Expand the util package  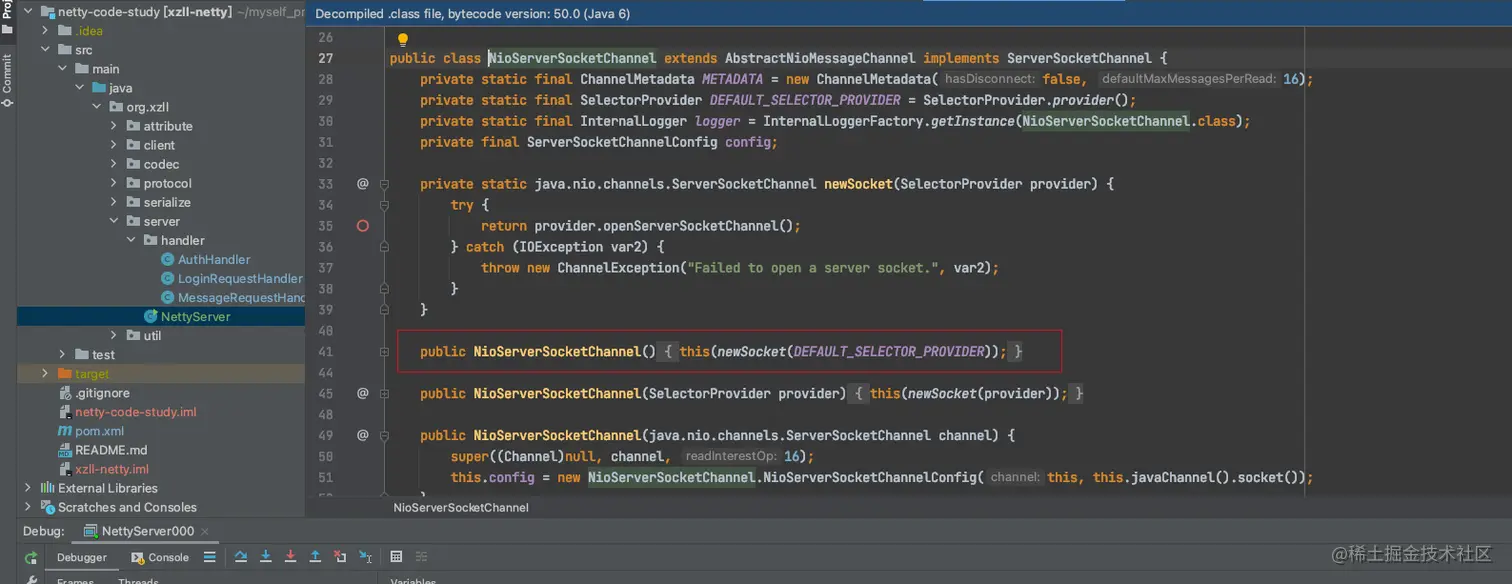tap(114, 336)
